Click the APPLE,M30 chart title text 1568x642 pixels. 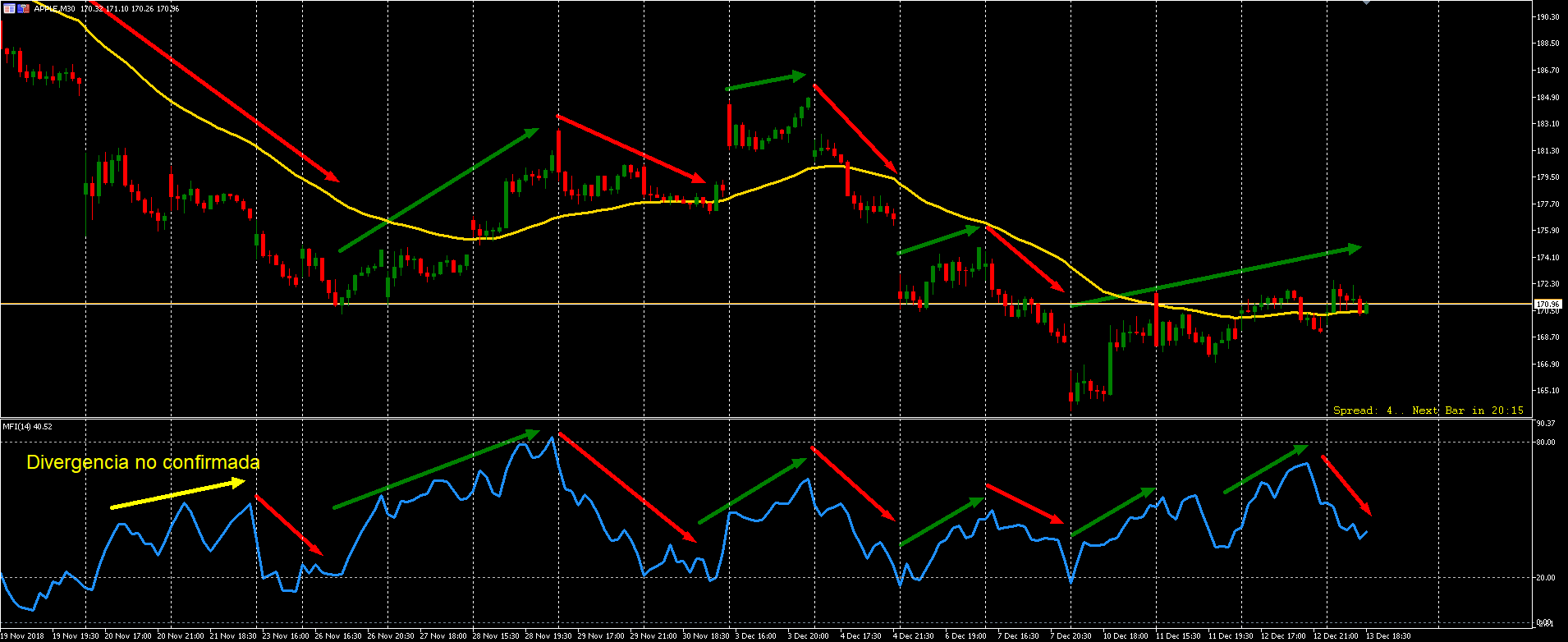click(55, 8)
